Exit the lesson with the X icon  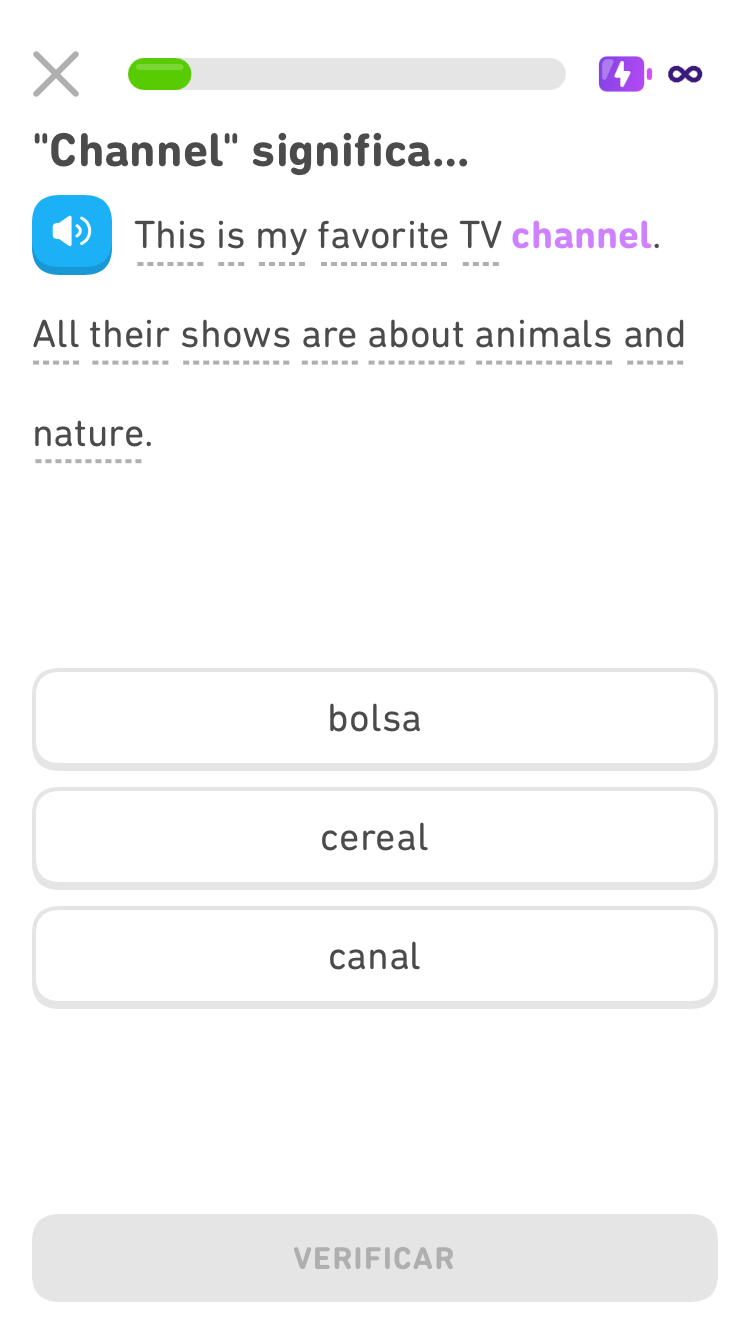(x=55, y=73)
